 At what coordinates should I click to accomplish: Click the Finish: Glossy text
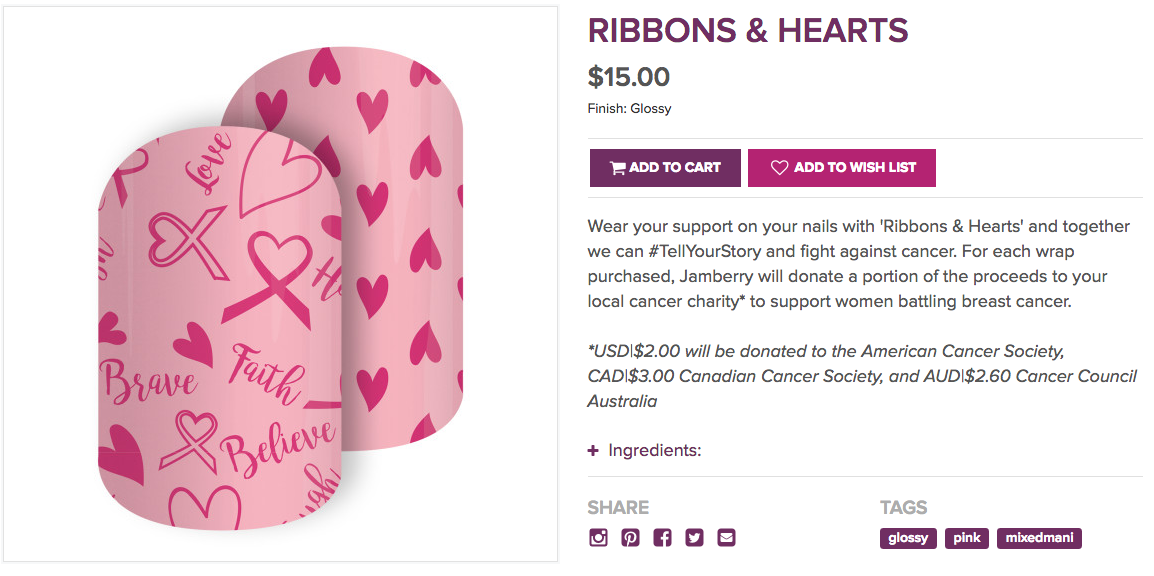(x=629, y=108)
